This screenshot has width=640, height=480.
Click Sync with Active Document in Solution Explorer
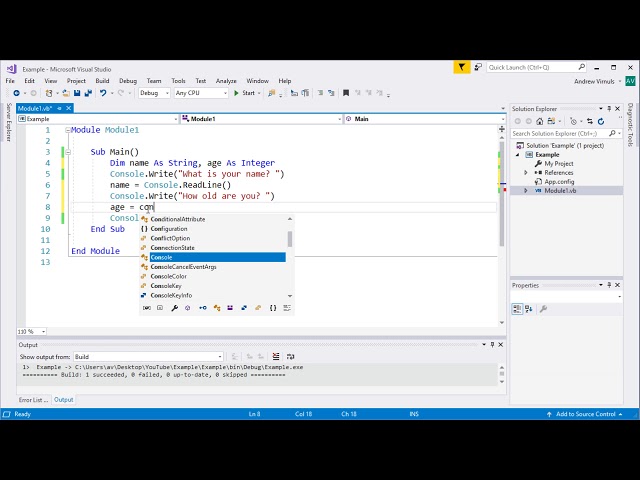point(590,121)
